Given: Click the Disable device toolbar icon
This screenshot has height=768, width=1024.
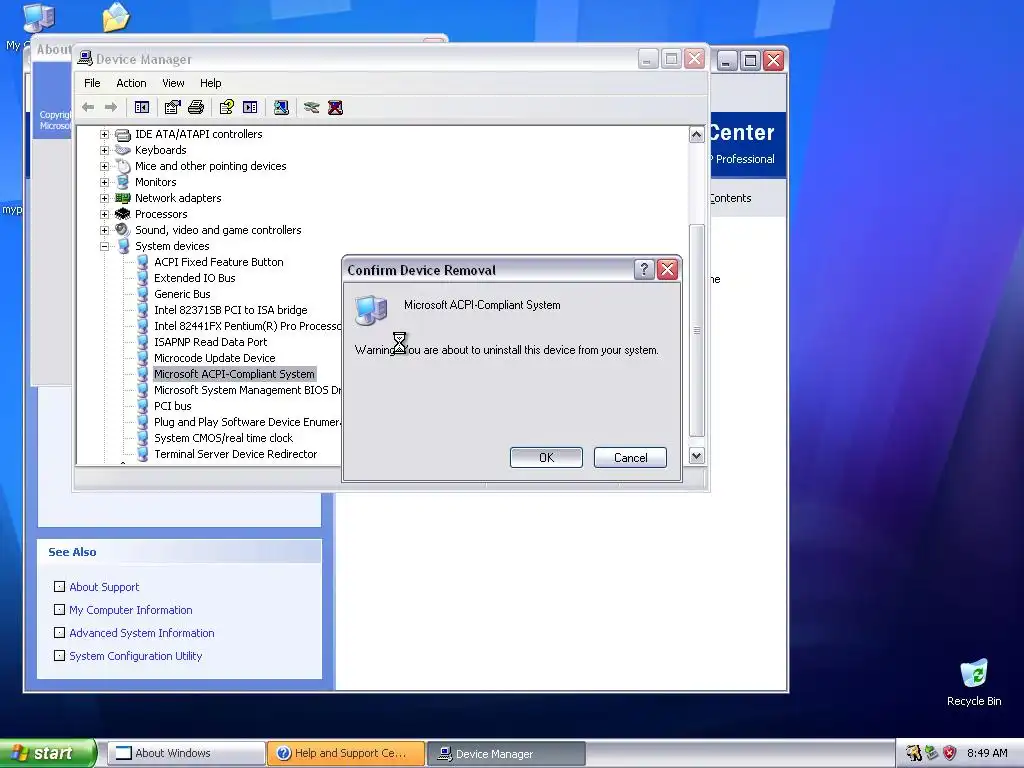Looking at the screenshot, I should pos(312,108).
